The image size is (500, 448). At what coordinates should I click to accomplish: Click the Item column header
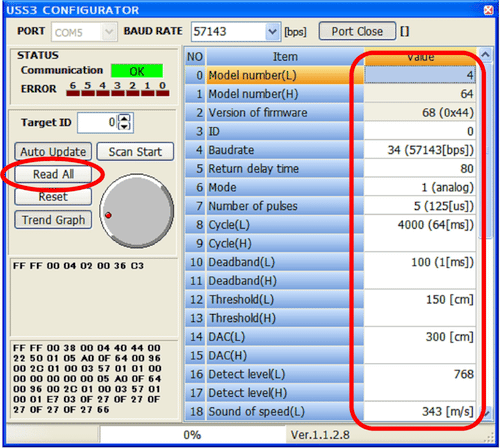[x=285, y=57]
